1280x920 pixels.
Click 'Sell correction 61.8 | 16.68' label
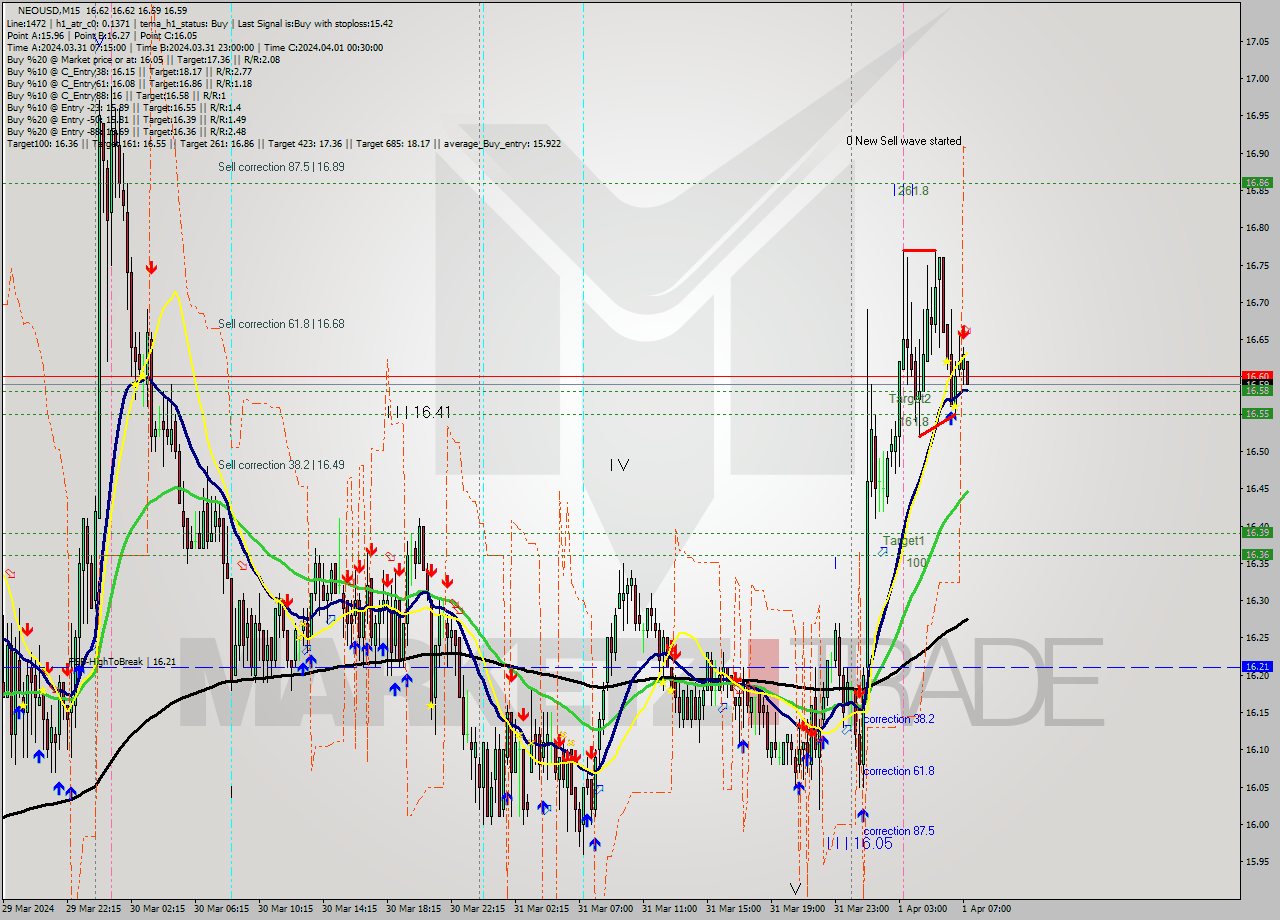tap(281, 324)
